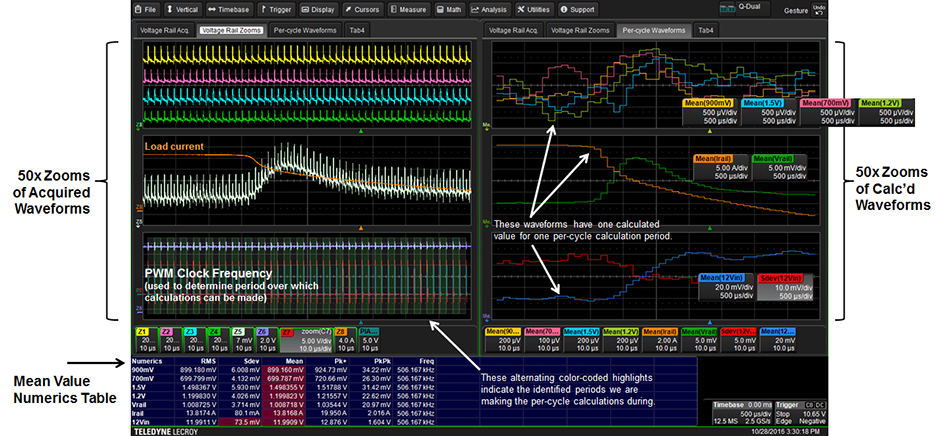Click the Utilities wrench icon
The height and width of the screenshot is (436, 940).
click(x=522, y=9)
